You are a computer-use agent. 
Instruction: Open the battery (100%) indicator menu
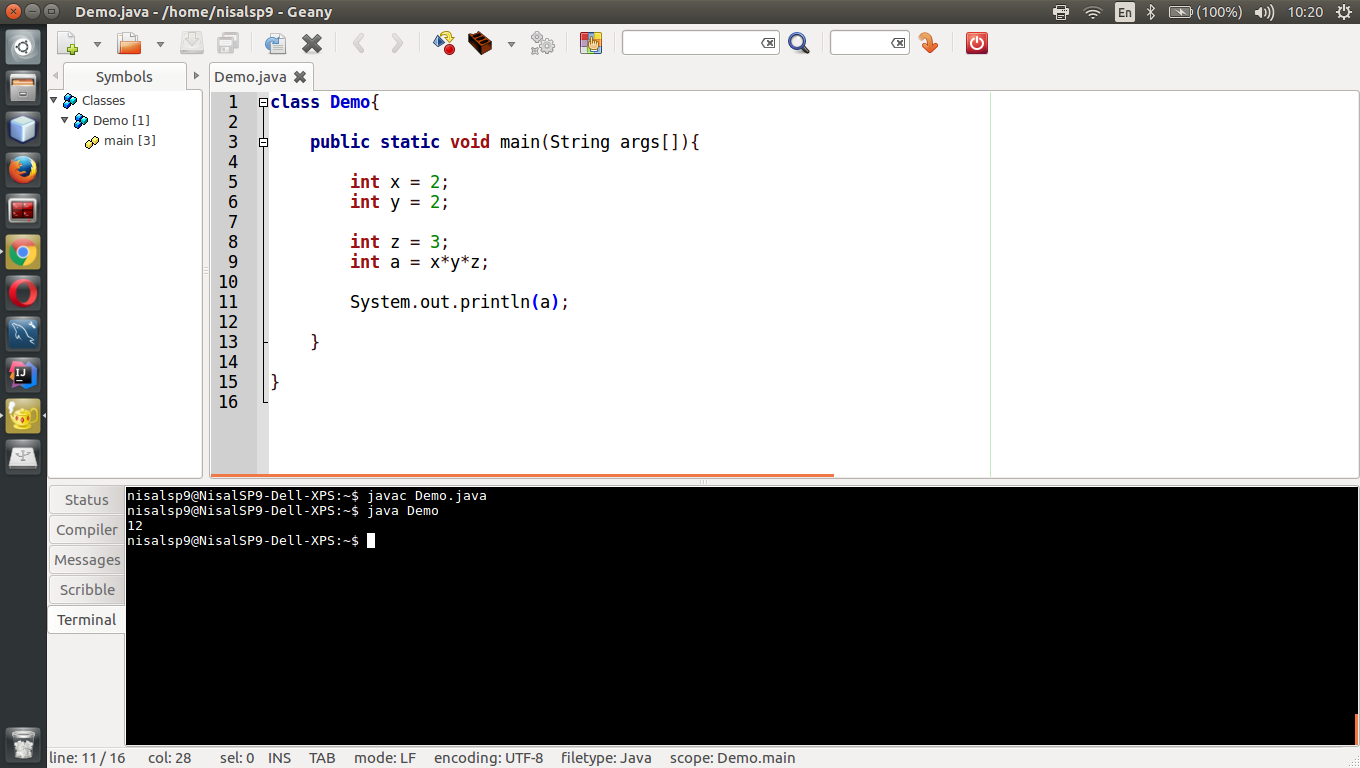(1205, 12)
